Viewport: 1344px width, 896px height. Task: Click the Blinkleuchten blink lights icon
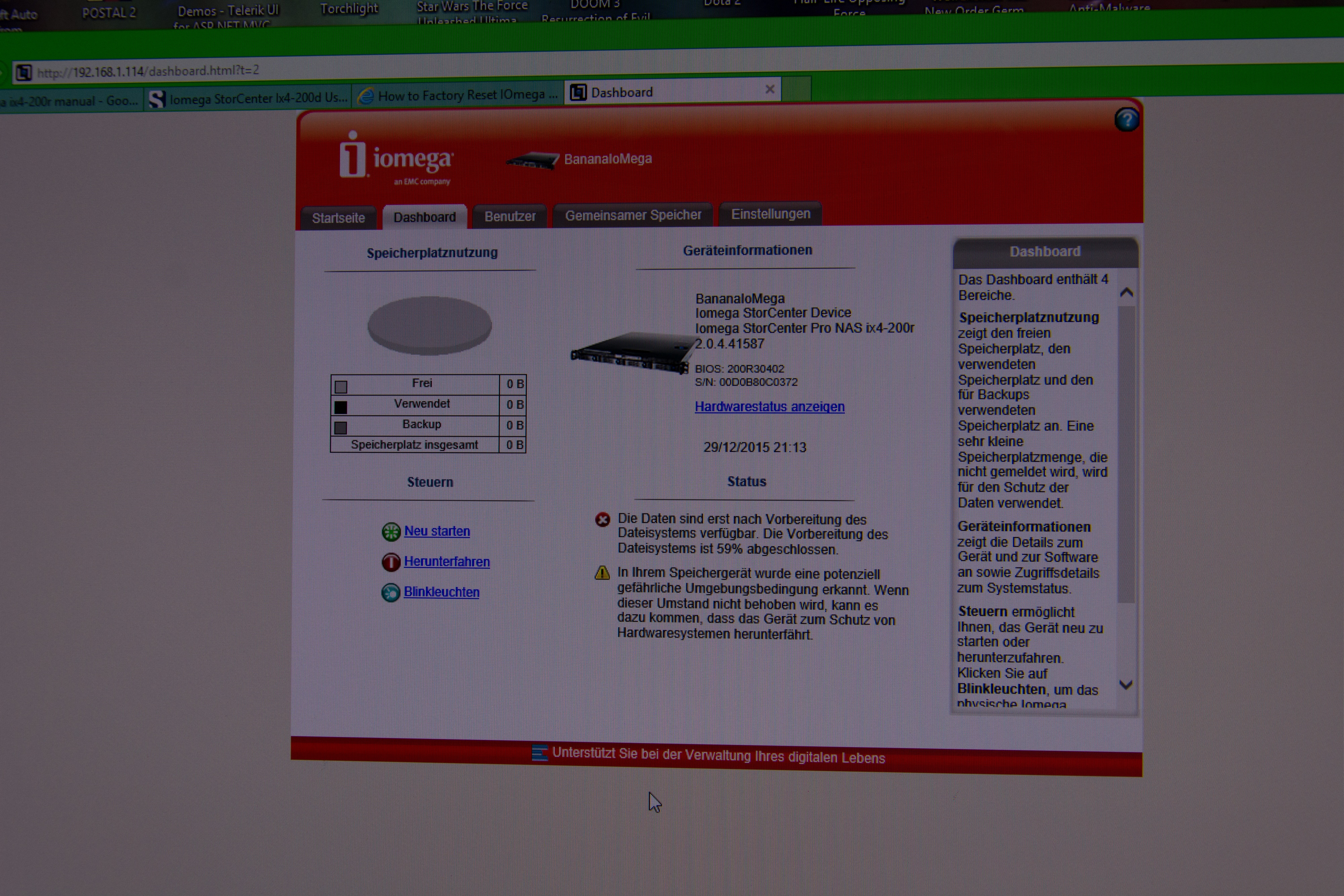(x=391, y=593)
